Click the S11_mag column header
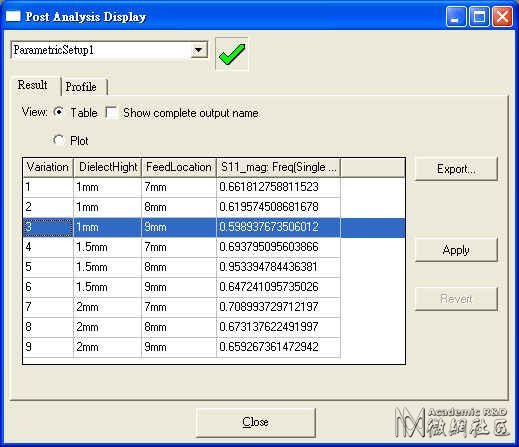 (279, 167)
